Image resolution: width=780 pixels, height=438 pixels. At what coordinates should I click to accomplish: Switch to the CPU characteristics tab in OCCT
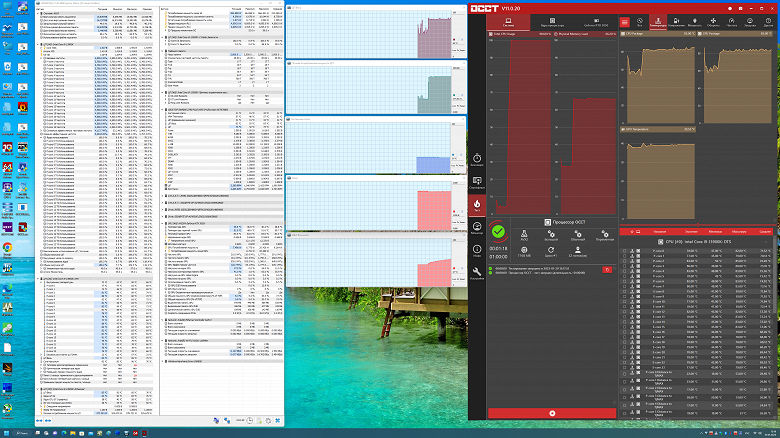coord(552,22)
